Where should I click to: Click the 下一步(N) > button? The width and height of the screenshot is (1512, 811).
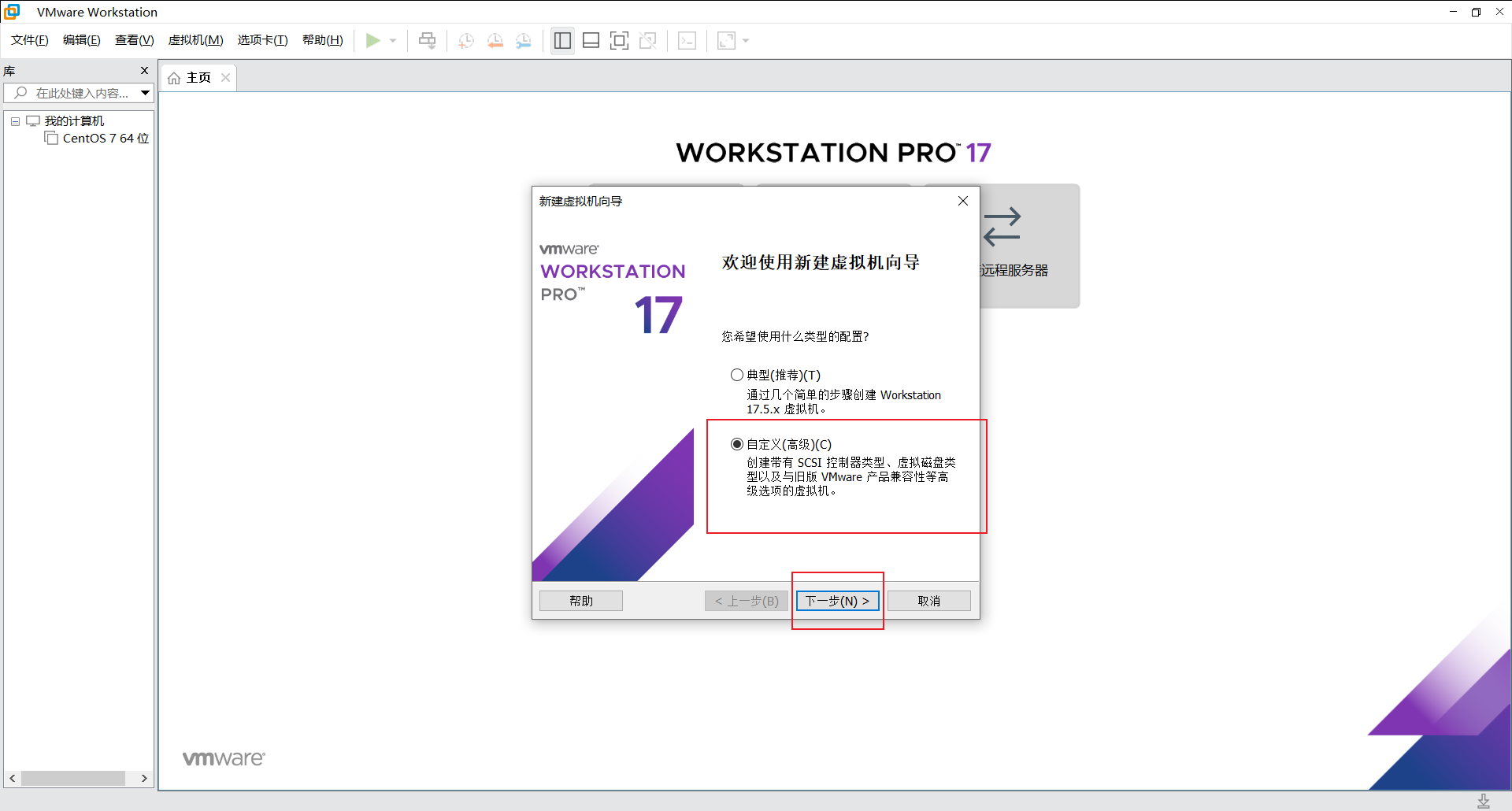click(837, 601)
